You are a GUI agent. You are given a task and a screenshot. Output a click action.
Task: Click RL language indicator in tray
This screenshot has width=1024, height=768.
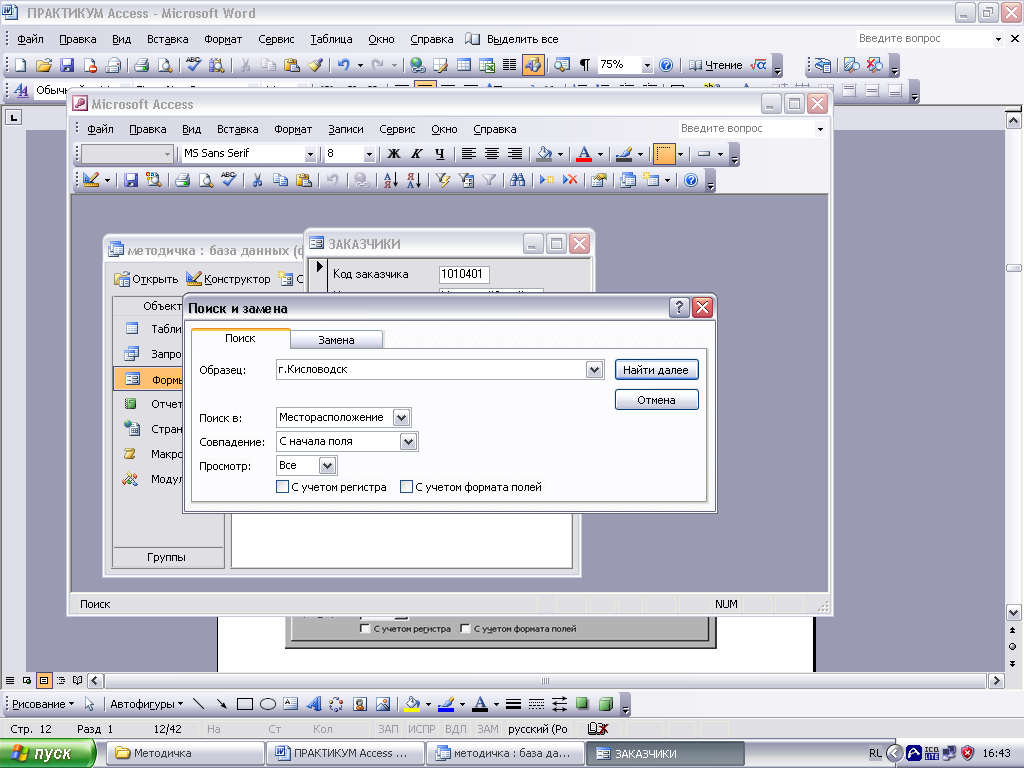point(875,754)
